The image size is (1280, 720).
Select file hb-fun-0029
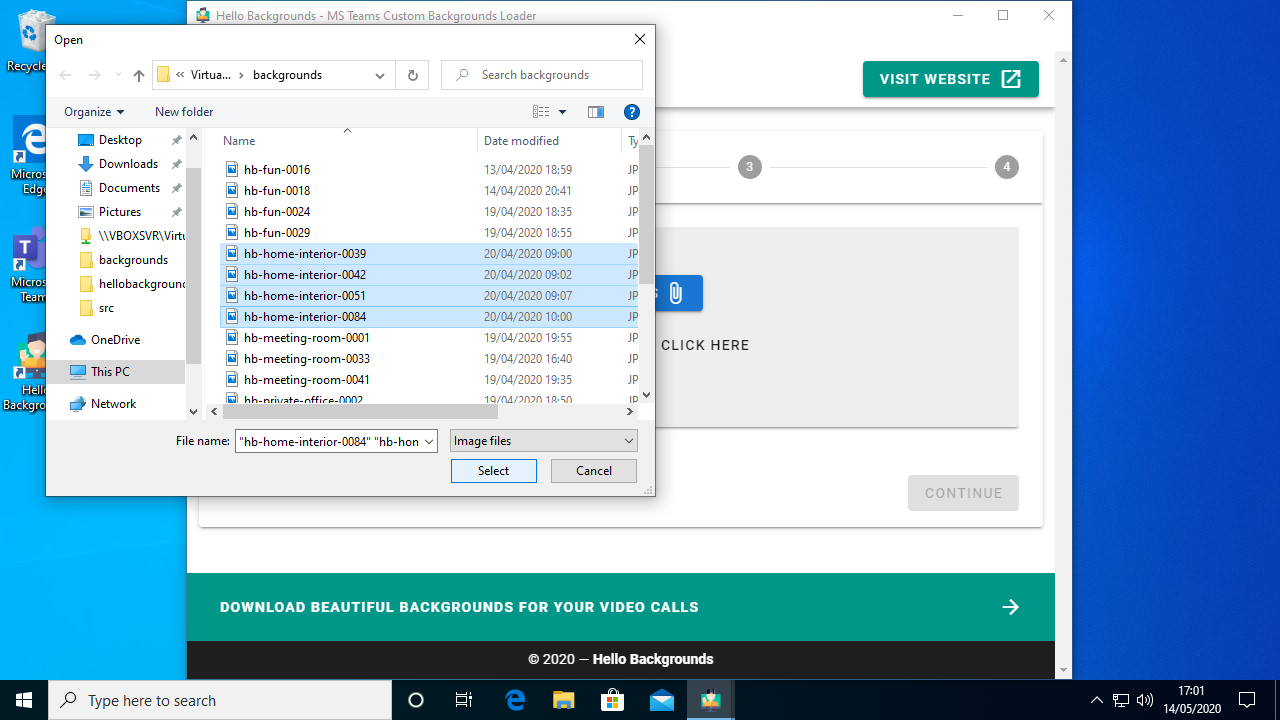277,233
